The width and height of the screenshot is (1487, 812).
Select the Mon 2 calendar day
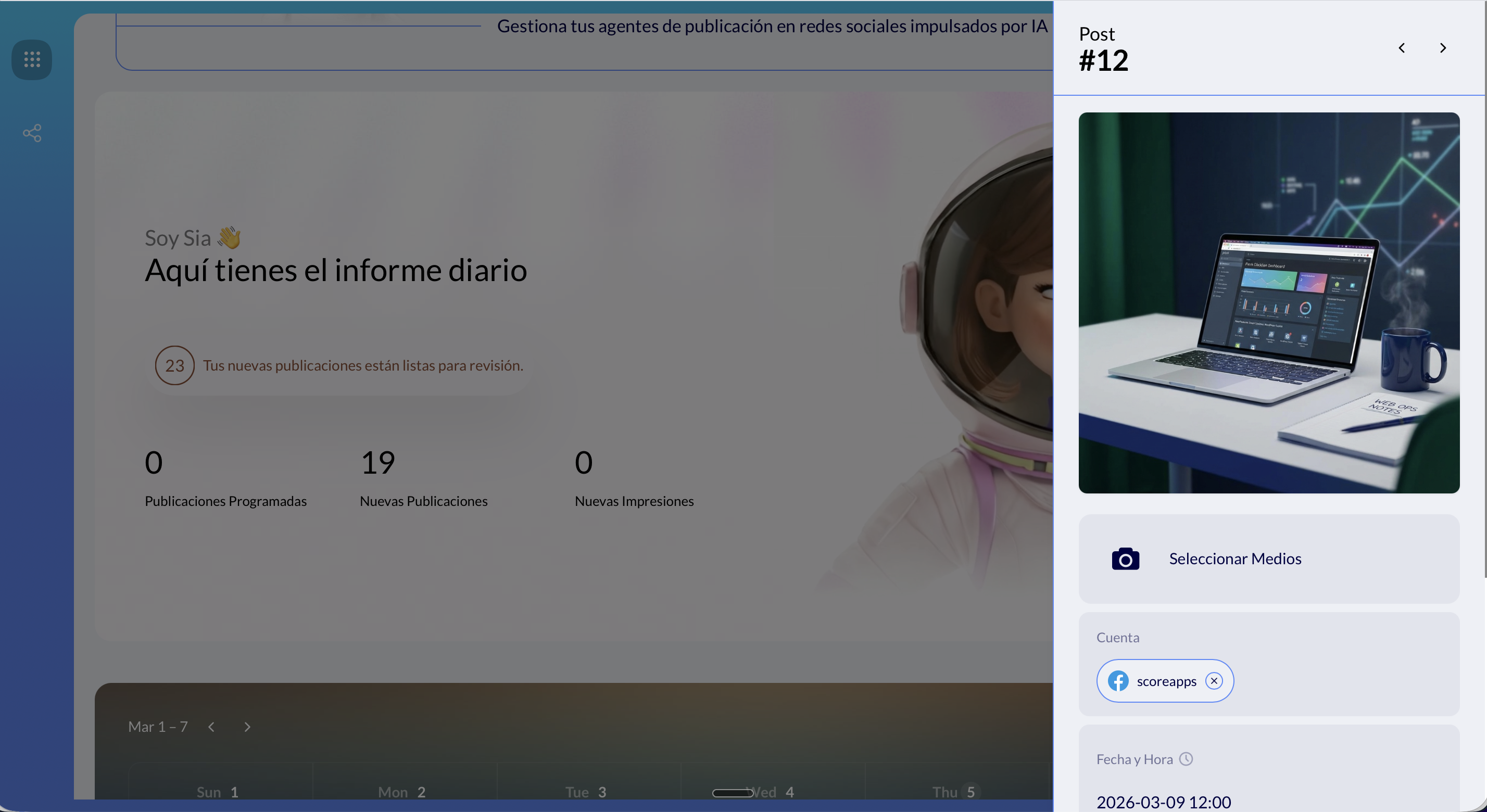402,792
